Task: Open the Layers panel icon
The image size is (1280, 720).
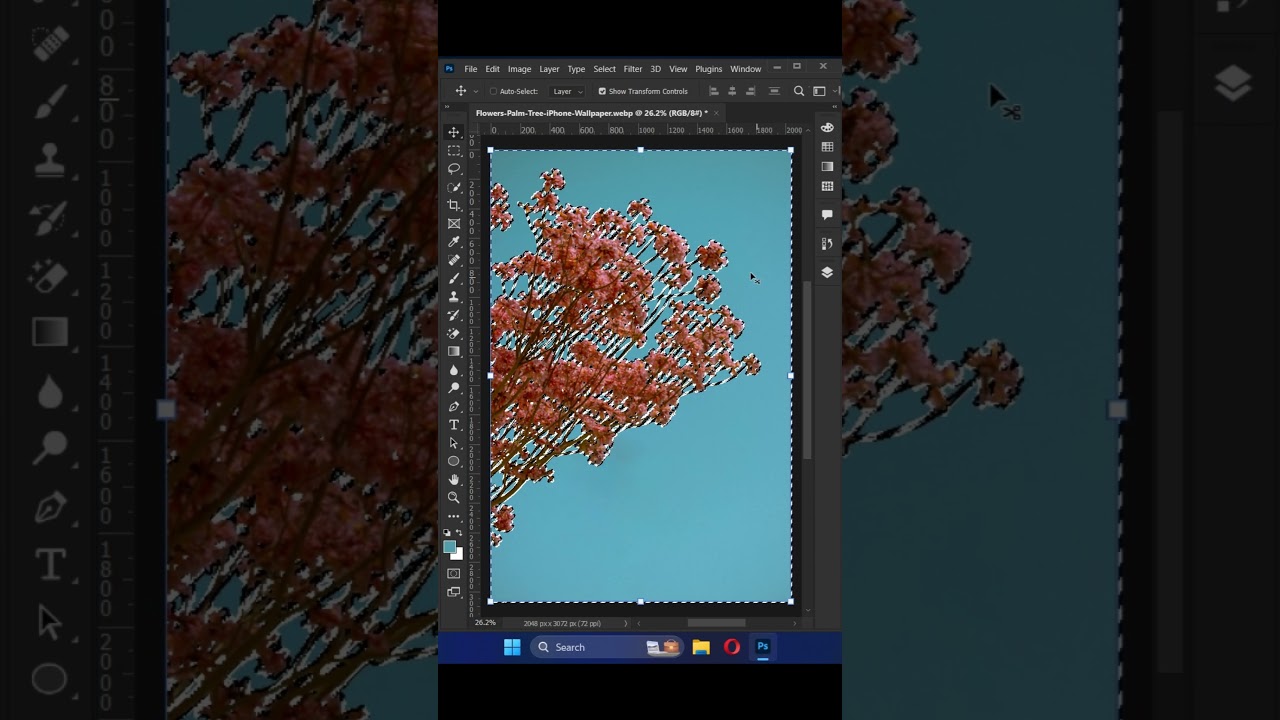Action: click(x=827, y=272)
